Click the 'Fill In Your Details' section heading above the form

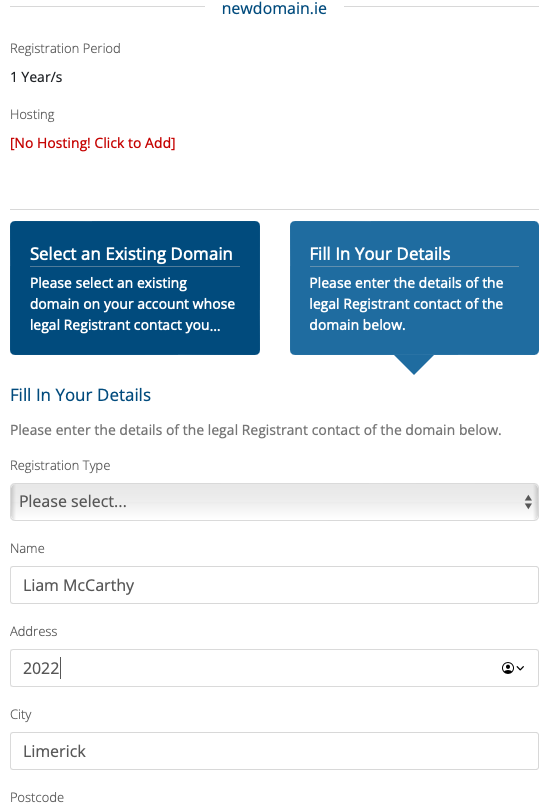[81, 395]
